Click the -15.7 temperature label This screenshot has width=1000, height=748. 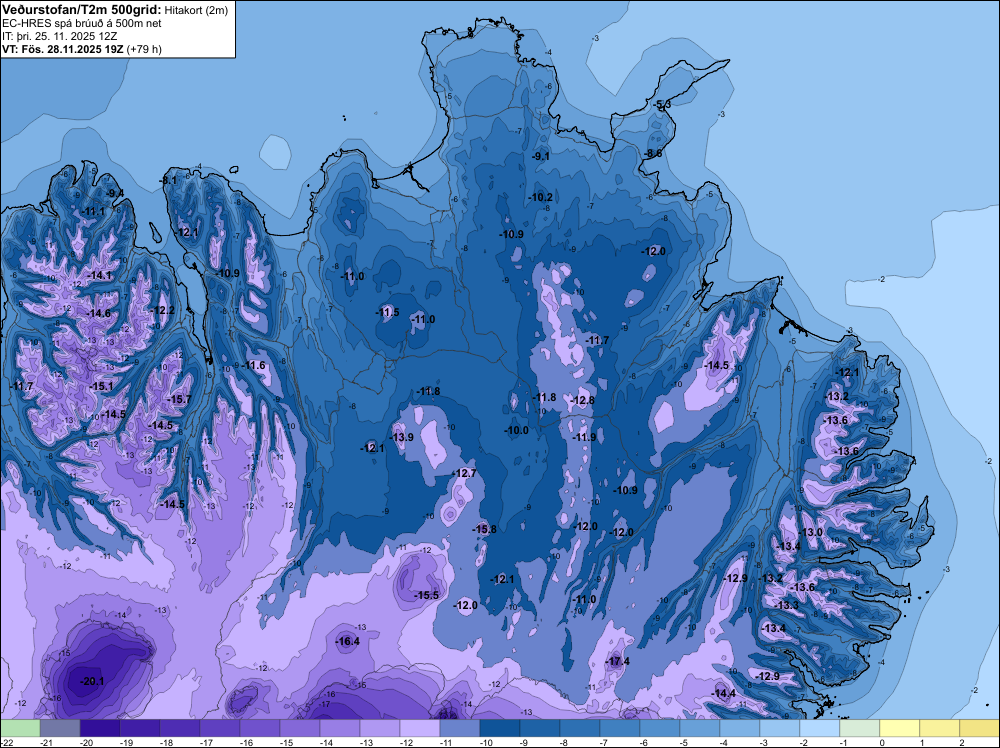pyautogui.click(x=179, y=399)
